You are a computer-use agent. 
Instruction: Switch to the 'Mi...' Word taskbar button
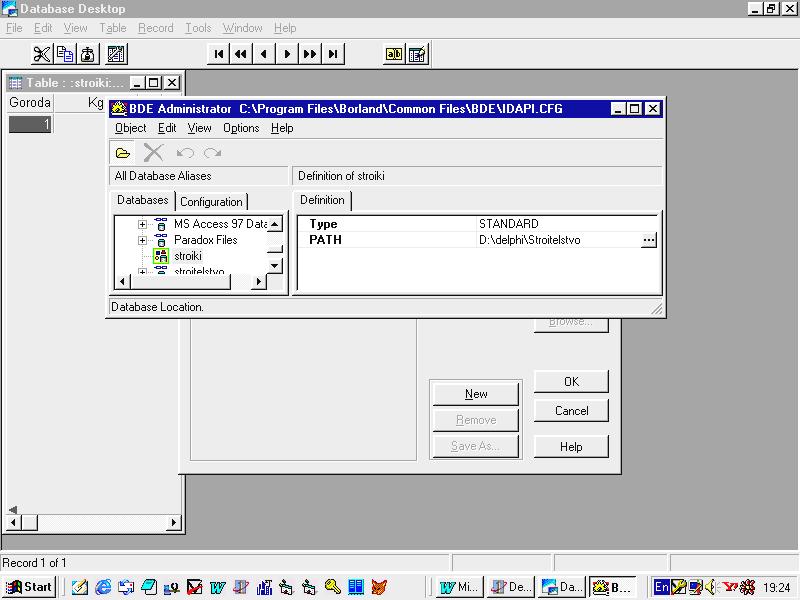pos(460,587)
